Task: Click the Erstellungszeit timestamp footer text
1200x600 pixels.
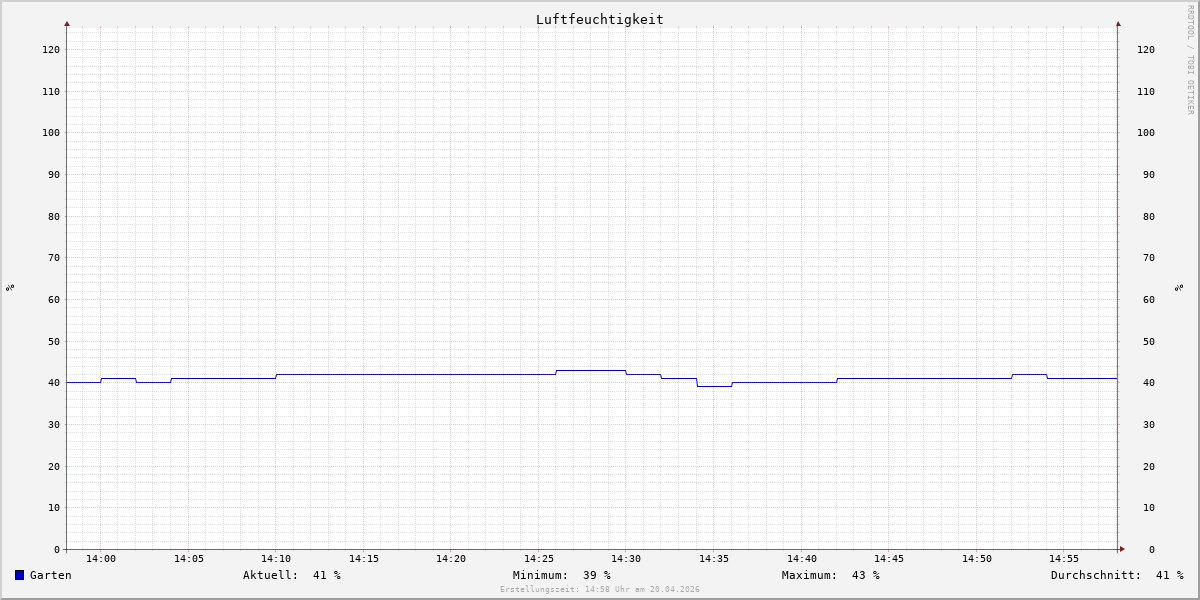Action: (600, 590)
